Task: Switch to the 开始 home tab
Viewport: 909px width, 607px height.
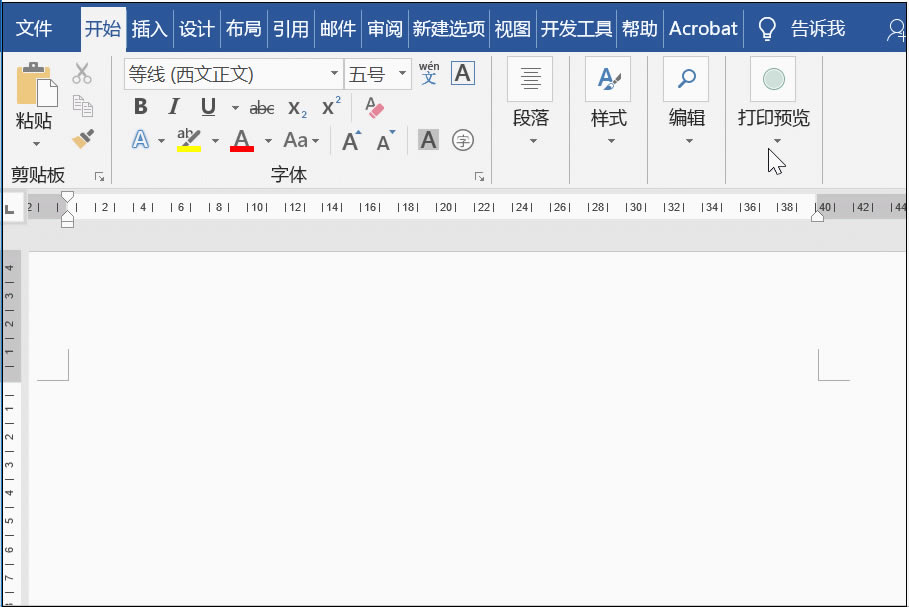Action: [x=103, y=28]
